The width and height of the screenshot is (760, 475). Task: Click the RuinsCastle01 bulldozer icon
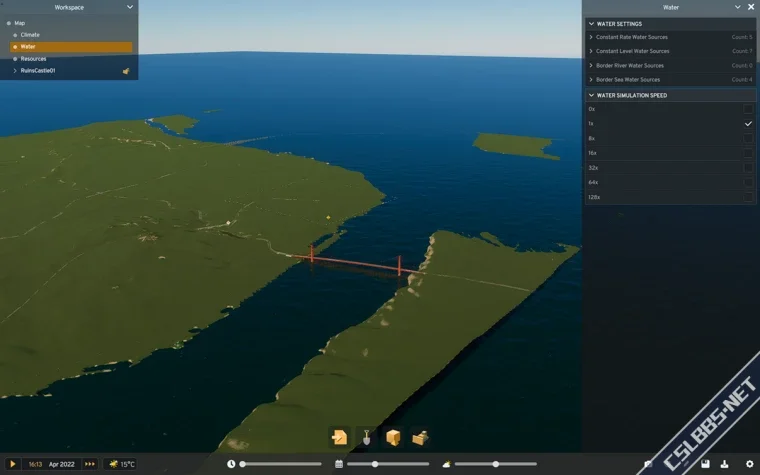pyautogui.click(x=126, y=71)
